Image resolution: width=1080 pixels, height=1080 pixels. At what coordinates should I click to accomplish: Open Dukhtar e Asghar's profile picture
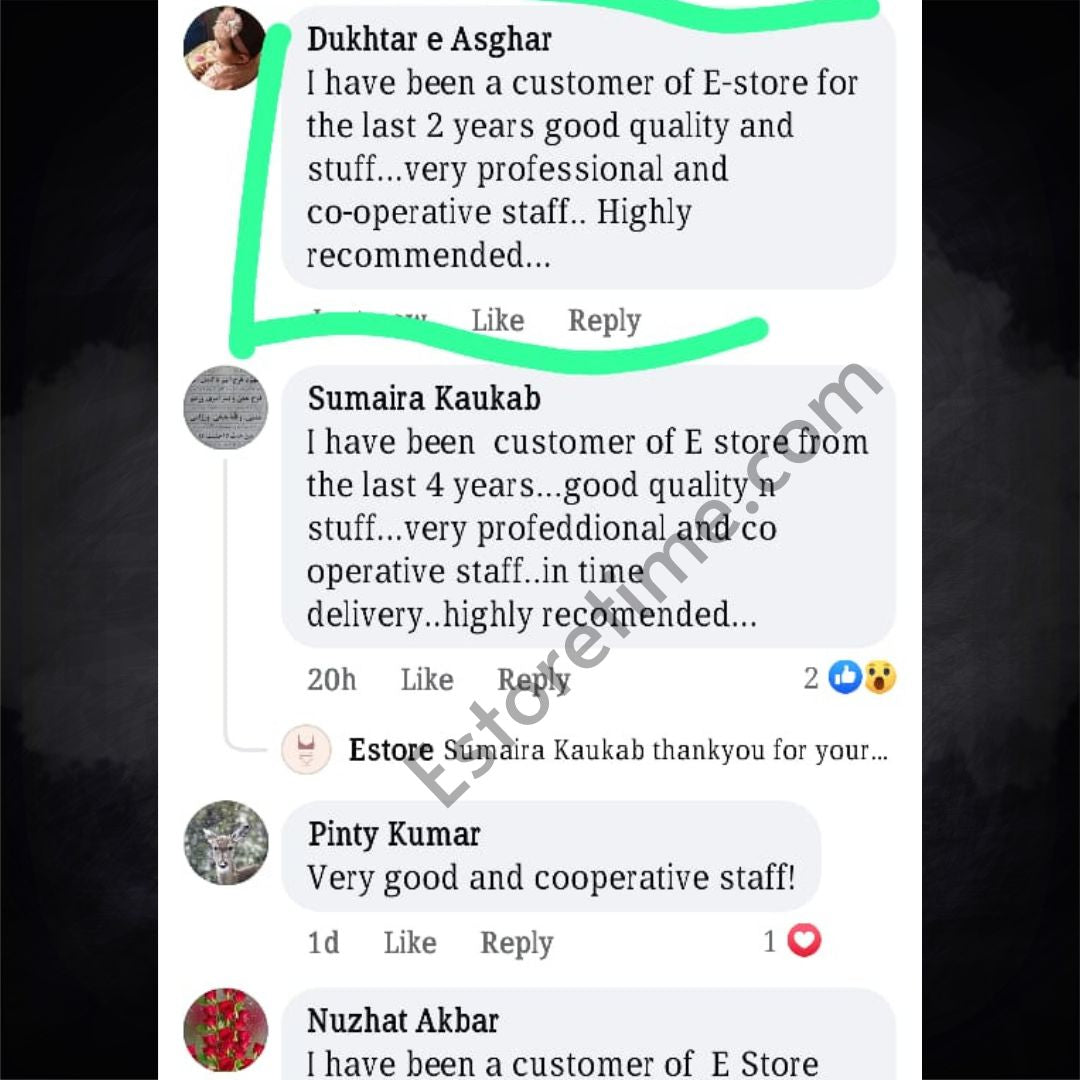225,48
